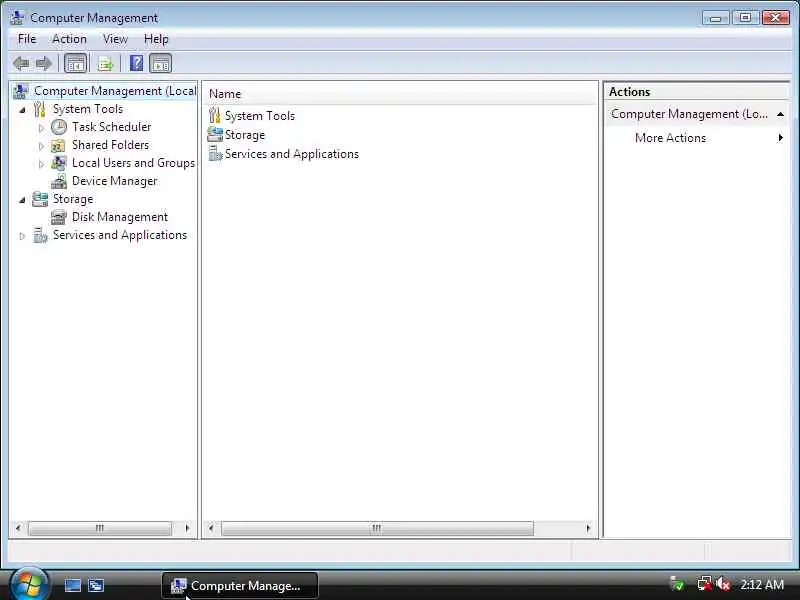
Task: Click the 2:12 AM system clock
Action: [762, 585]
